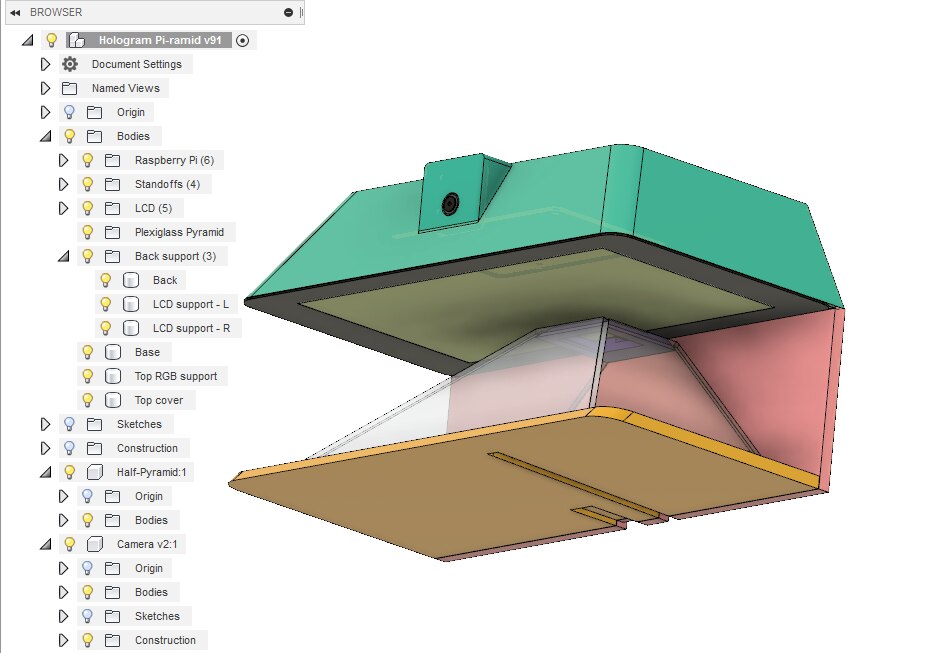Expand the LCD (5) folder

coord(64,208)
